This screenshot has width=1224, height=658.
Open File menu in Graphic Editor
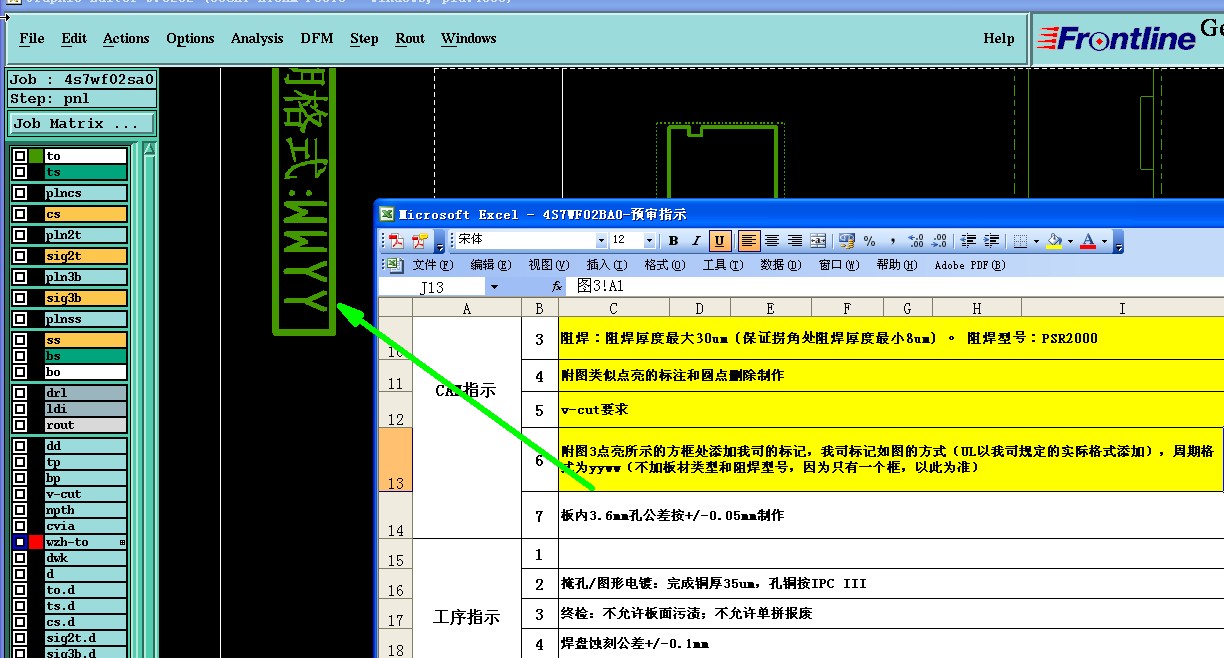coord(32,38)
